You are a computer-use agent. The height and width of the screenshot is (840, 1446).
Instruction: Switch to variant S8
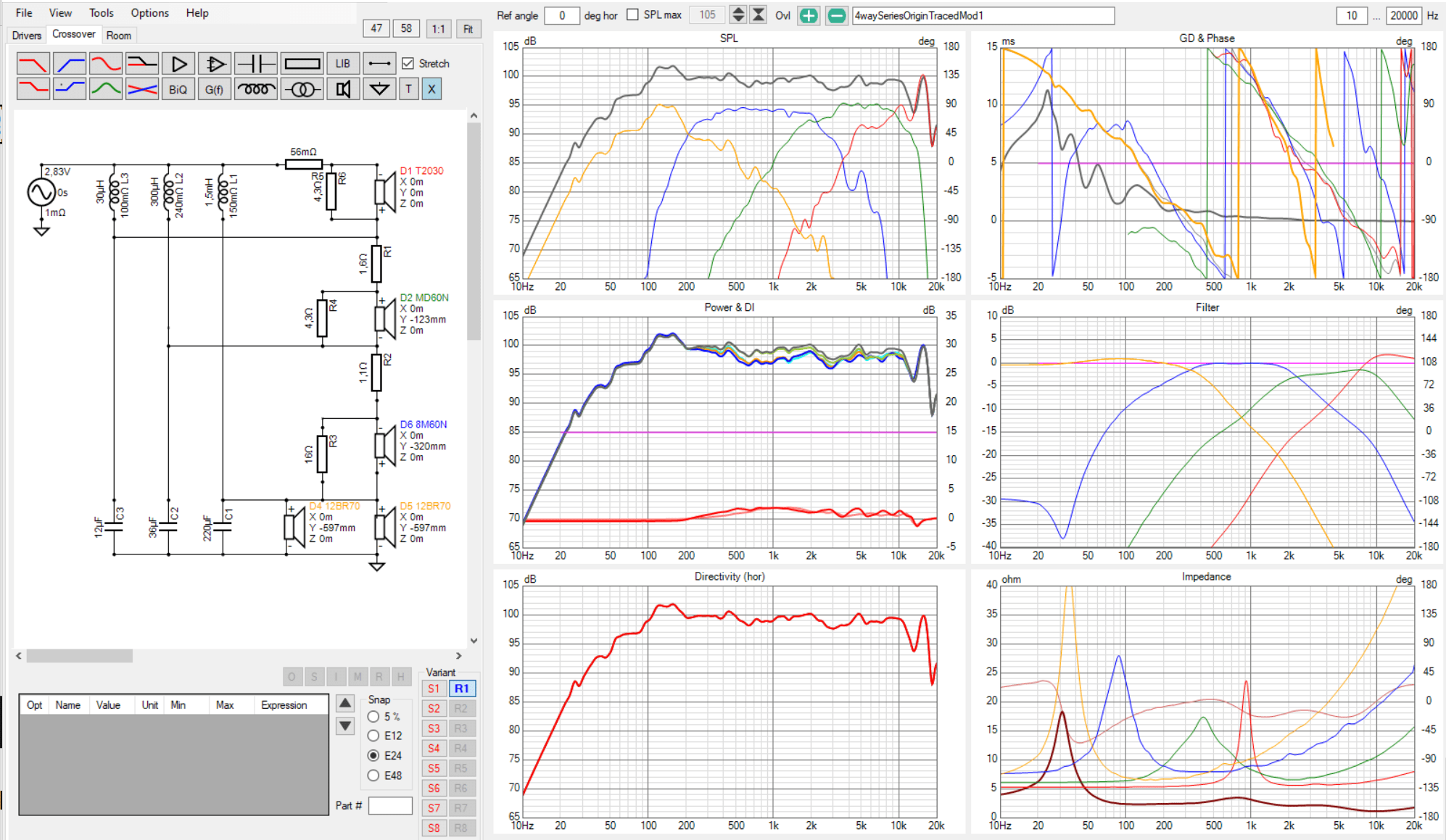pyautogui.click(x=434, y=828)
